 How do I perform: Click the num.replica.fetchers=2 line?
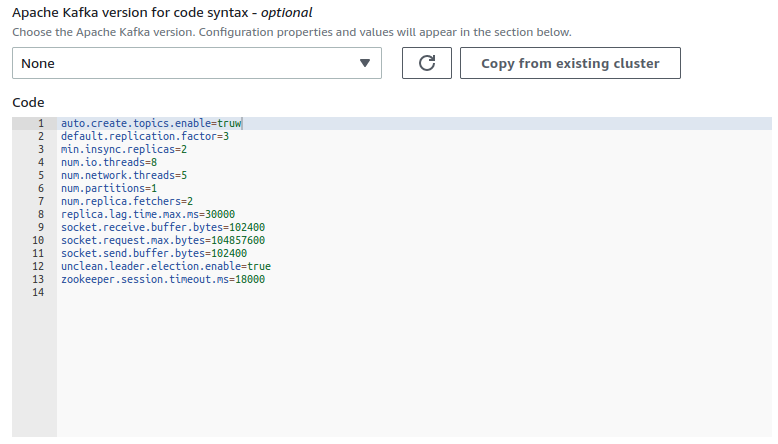[126, 201]
